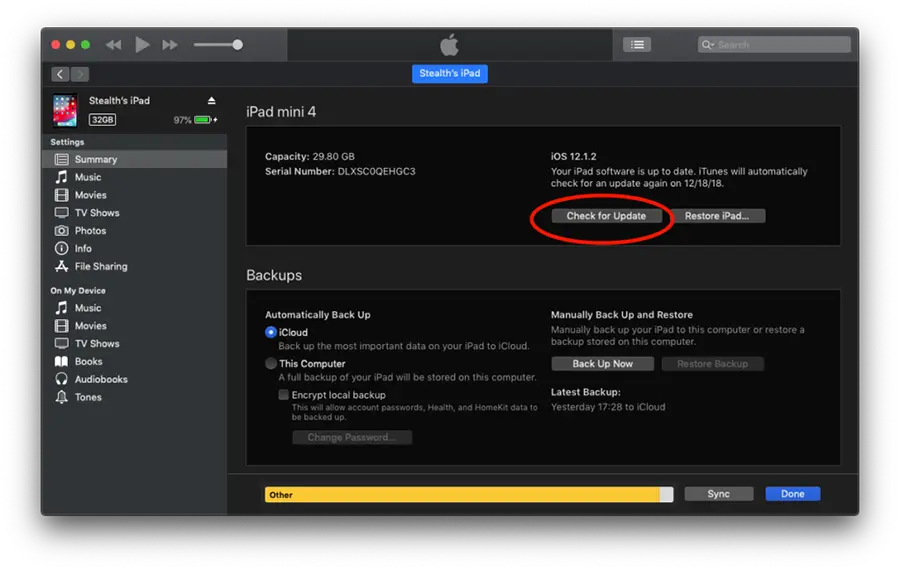Viewport: 900px width, 570px height.
Task: Click the Check for Update button
Action: 606,216
